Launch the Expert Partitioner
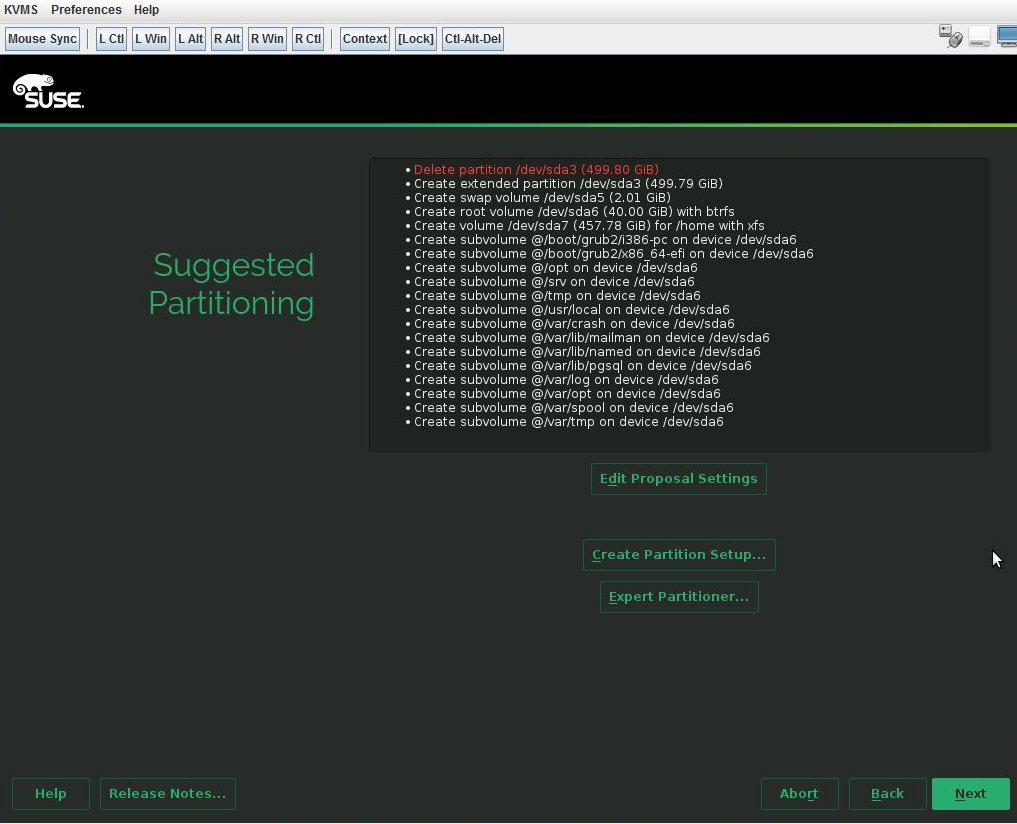 coord(679,596)
